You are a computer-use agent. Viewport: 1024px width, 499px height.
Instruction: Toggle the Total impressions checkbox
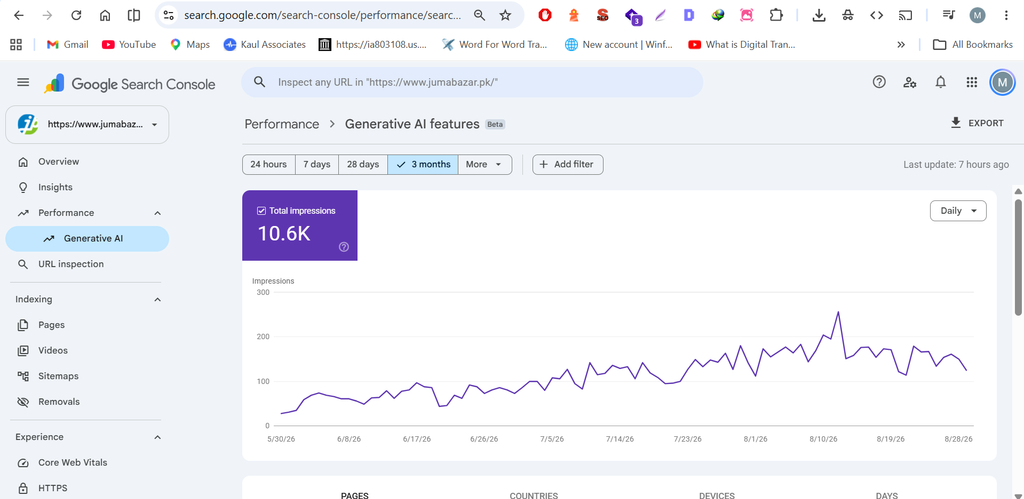pos(261,211)
